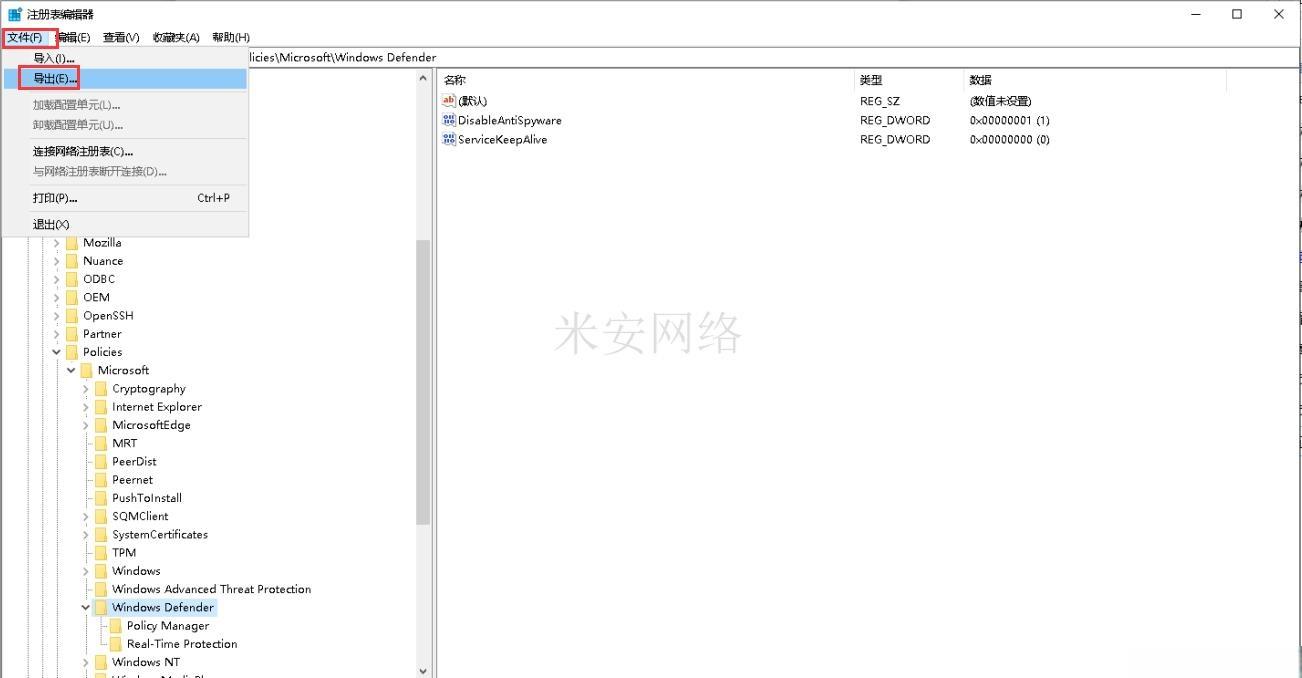Expand the Cryptography tree node
Viewport: 1302px width, 678px height.
point(86,389)
